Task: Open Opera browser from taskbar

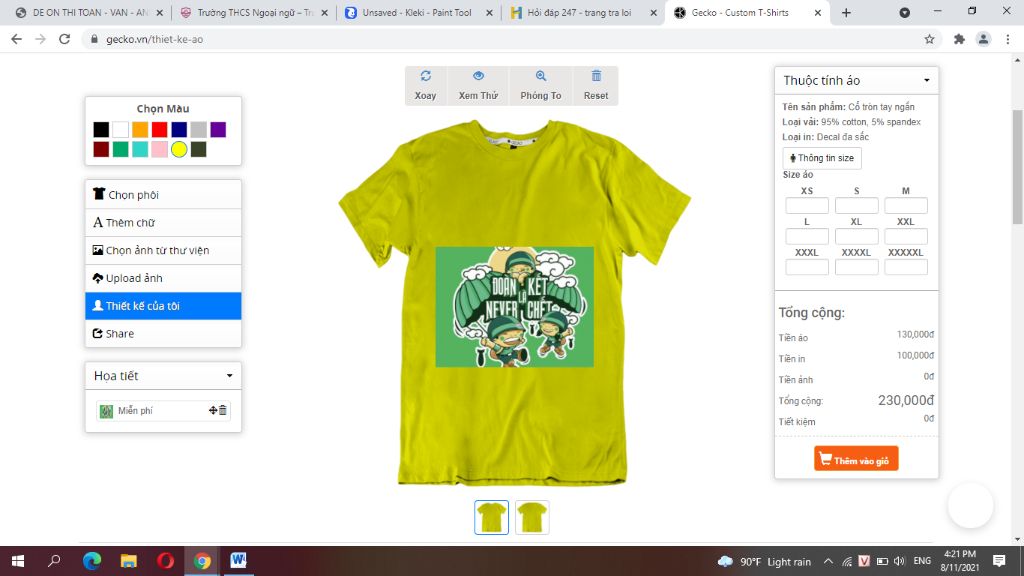Action: point(165,561)
